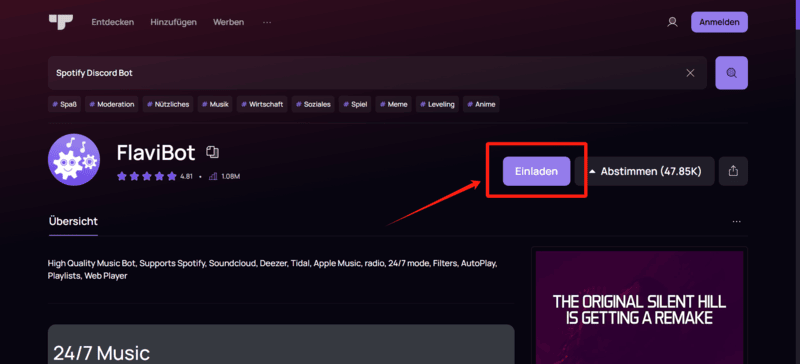Screen dimensions: 800x364
Task: Select the Soziales tag
Action: point(313,104)
